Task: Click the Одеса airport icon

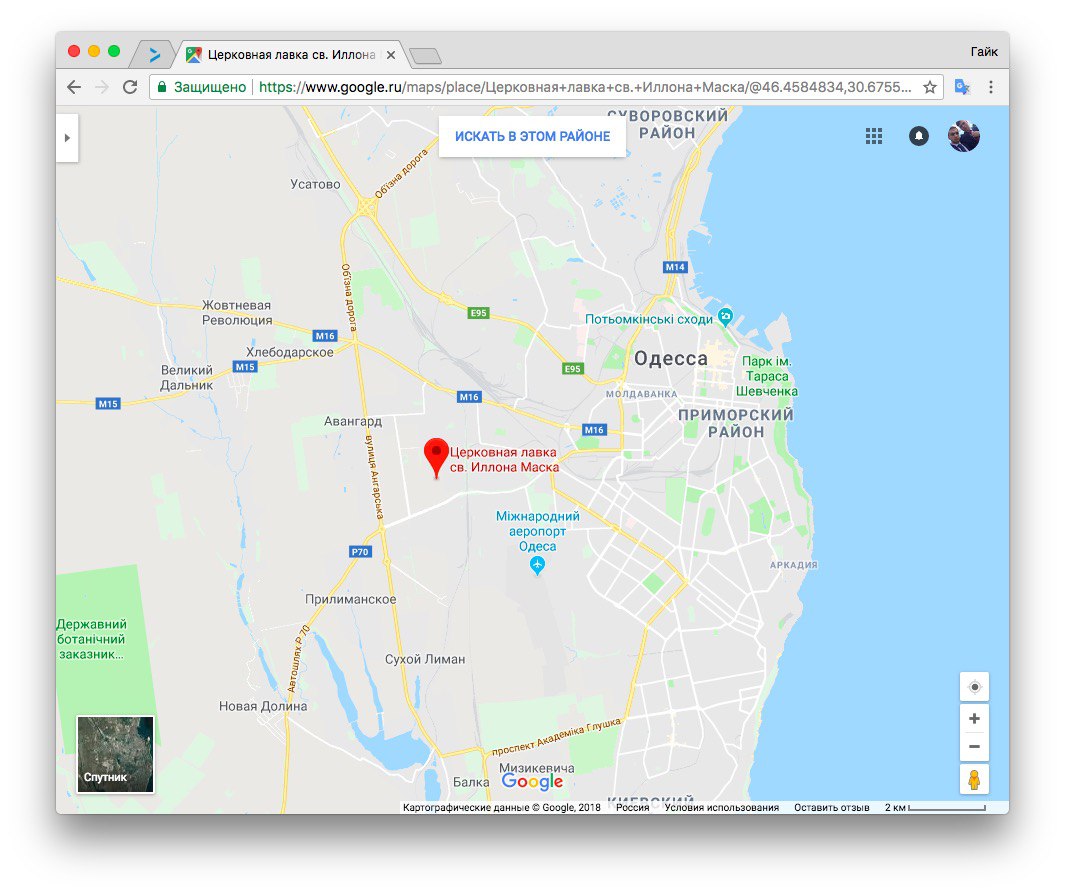Action: [x=537, y=565]
